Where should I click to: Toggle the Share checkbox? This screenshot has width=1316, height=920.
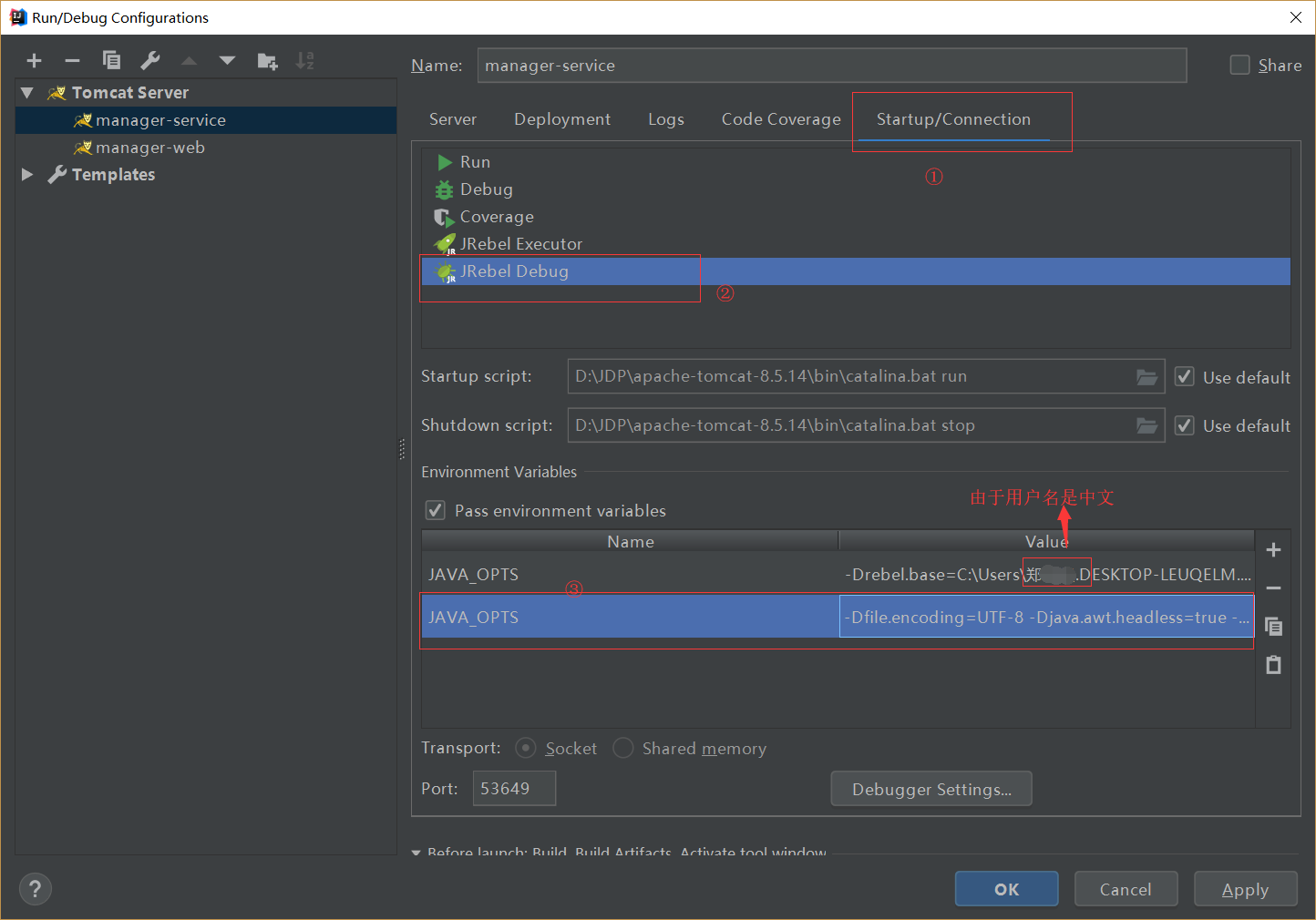(x=1239, y=65)
